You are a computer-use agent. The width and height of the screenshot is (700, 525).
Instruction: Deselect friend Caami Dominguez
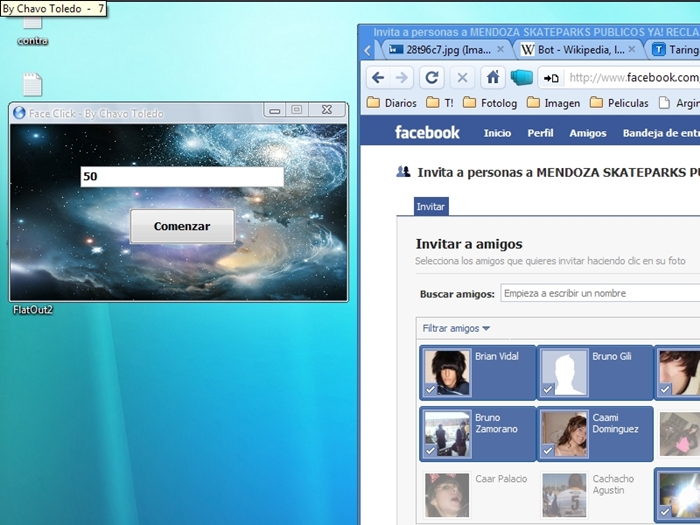(595, 433)
